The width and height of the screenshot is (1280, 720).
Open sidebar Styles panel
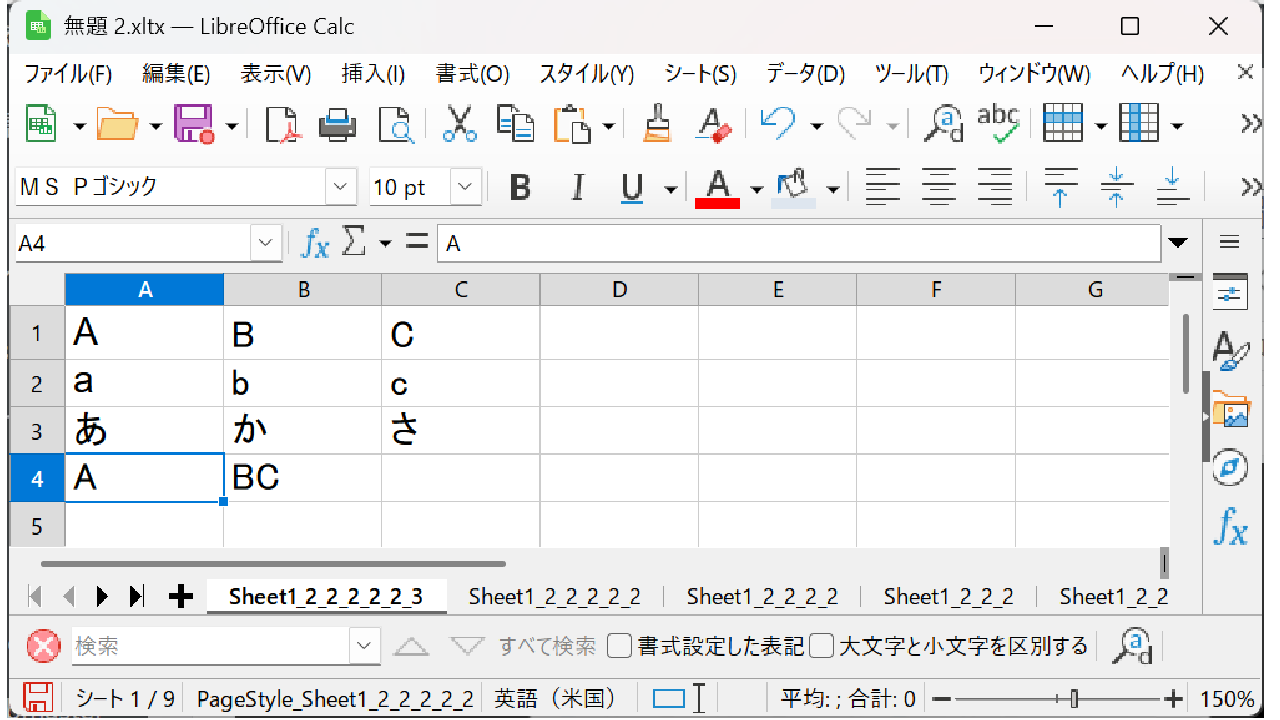1230,349
